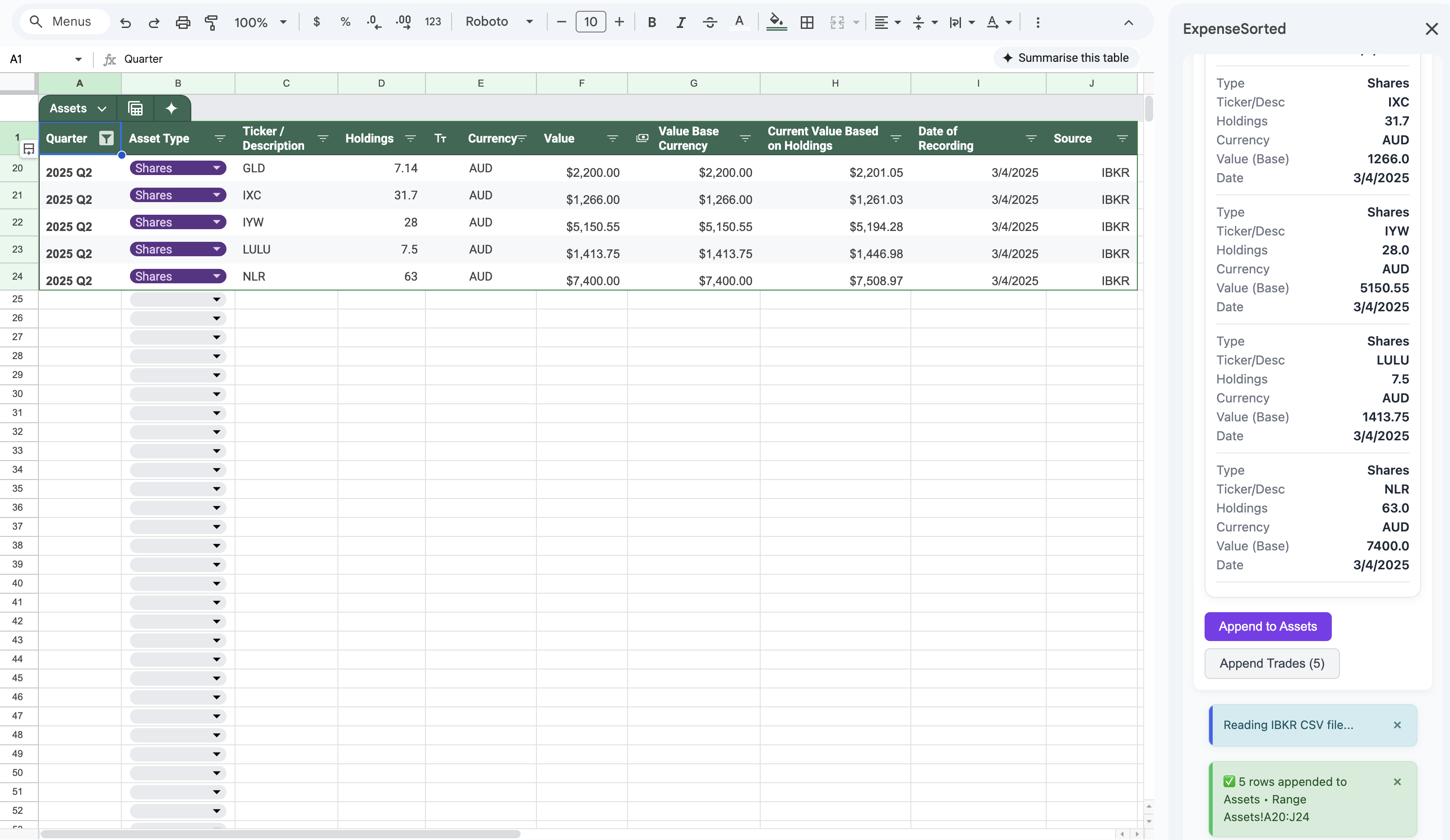Open the Value Base Currency column filter
The image size is (1450, 840).
(x=745, y=138)
